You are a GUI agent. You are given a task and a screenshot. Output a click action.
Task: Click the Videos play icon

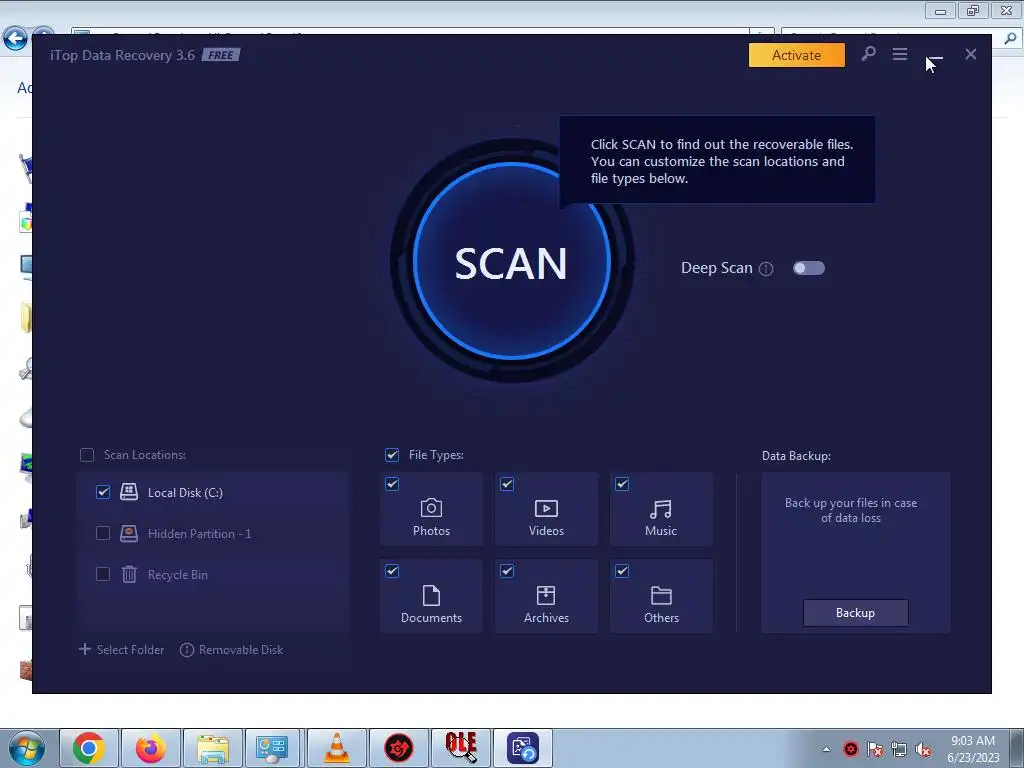click(x=546, y=508)
